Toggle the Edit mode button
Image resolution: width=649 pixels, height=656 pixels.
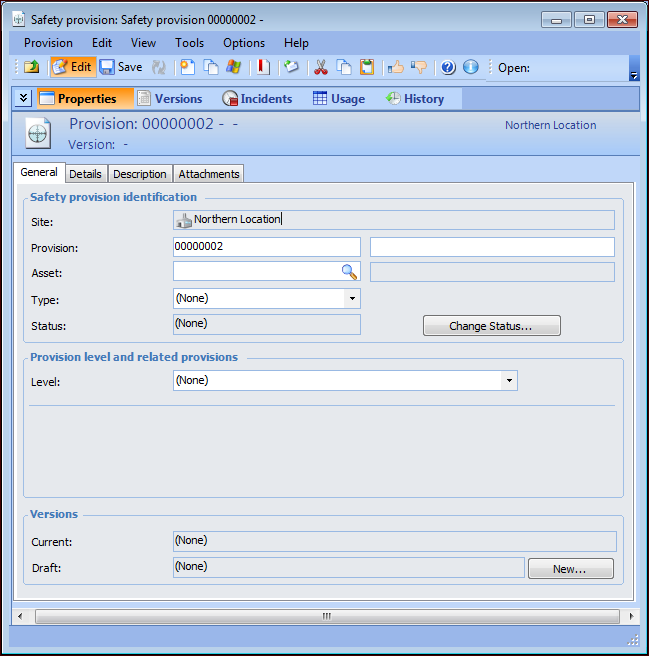[x=73, y=67]
